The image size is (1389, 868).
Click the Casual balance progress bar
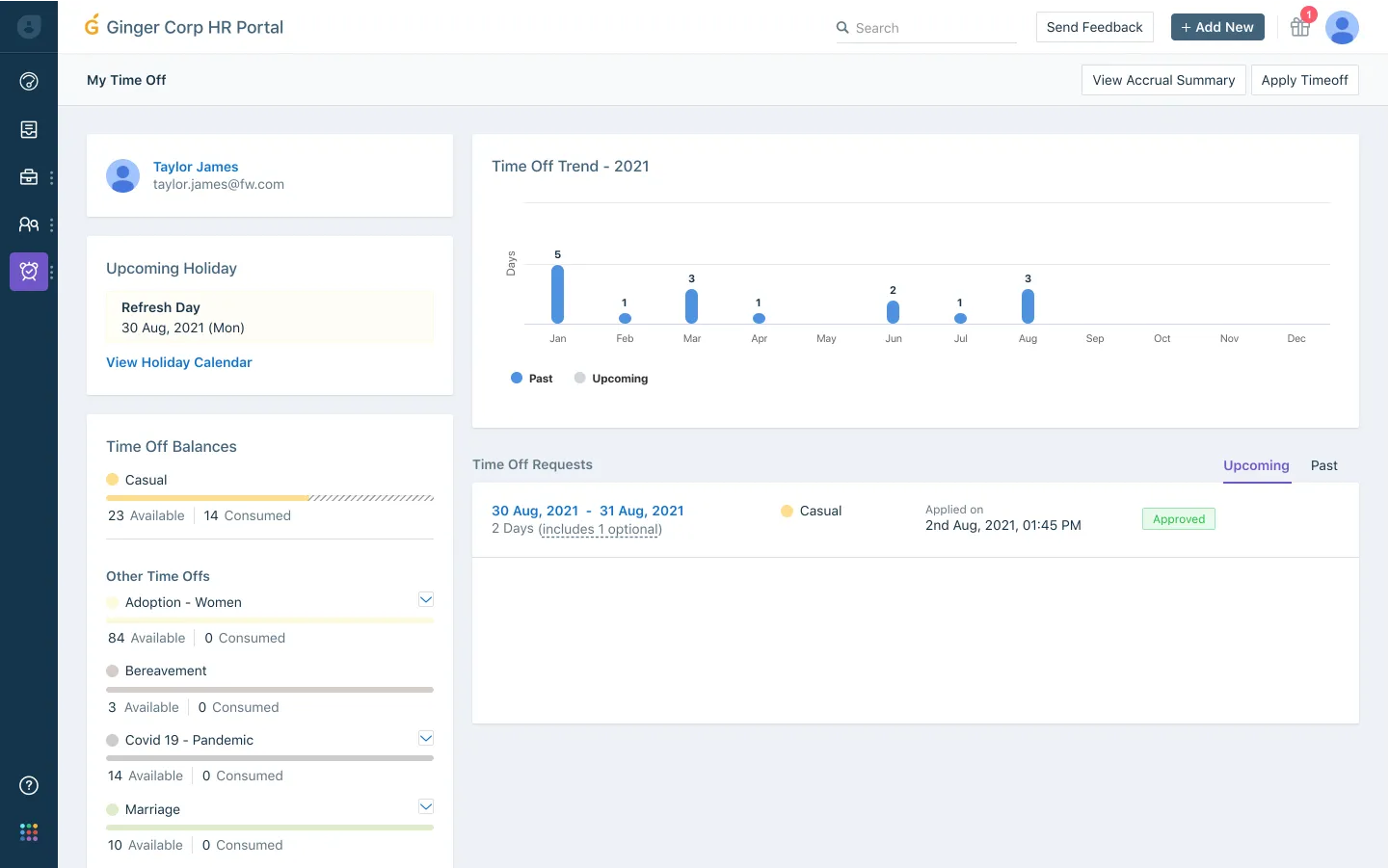pos(270,498)
